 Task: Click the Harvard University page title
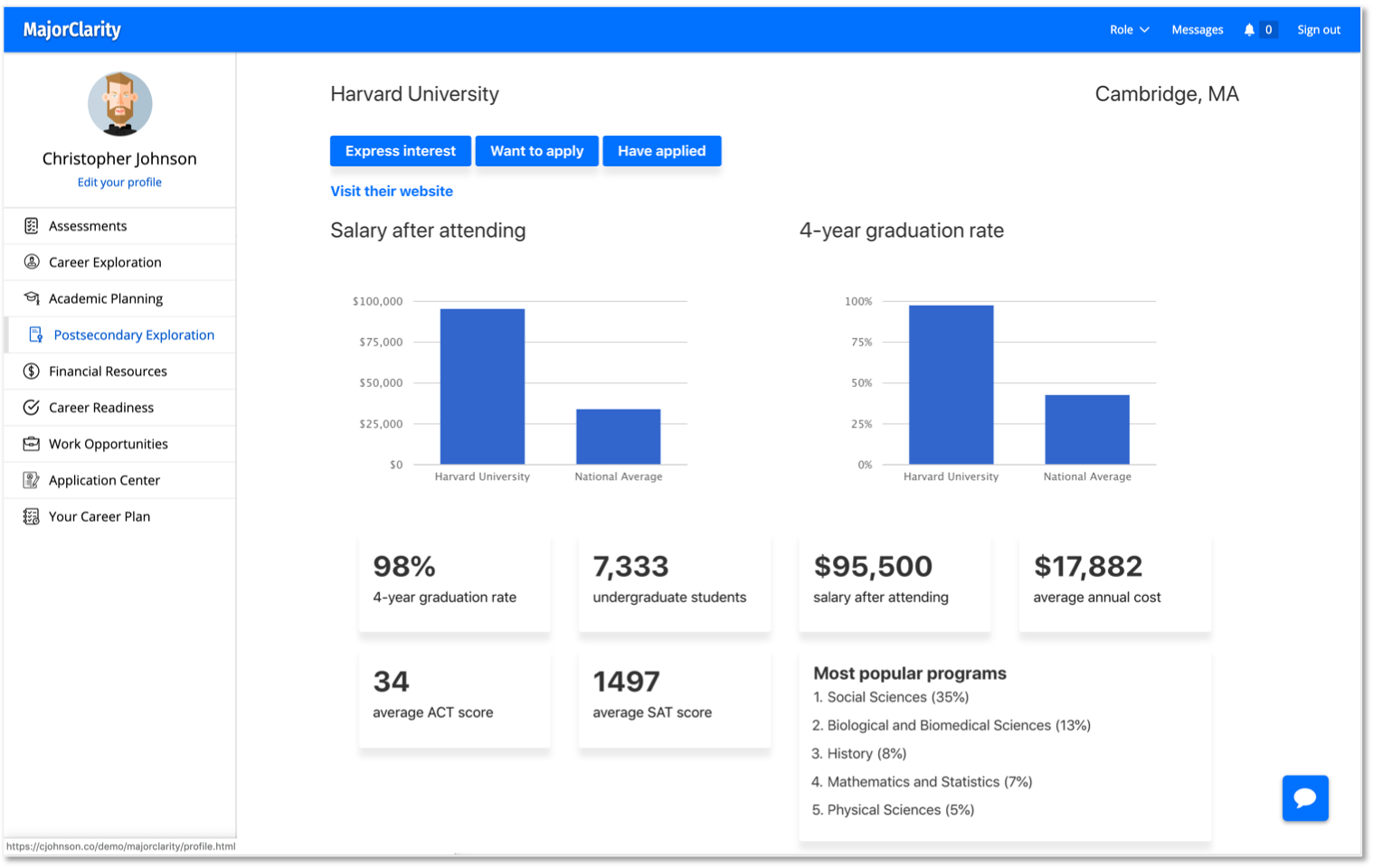tap(414, 94)
